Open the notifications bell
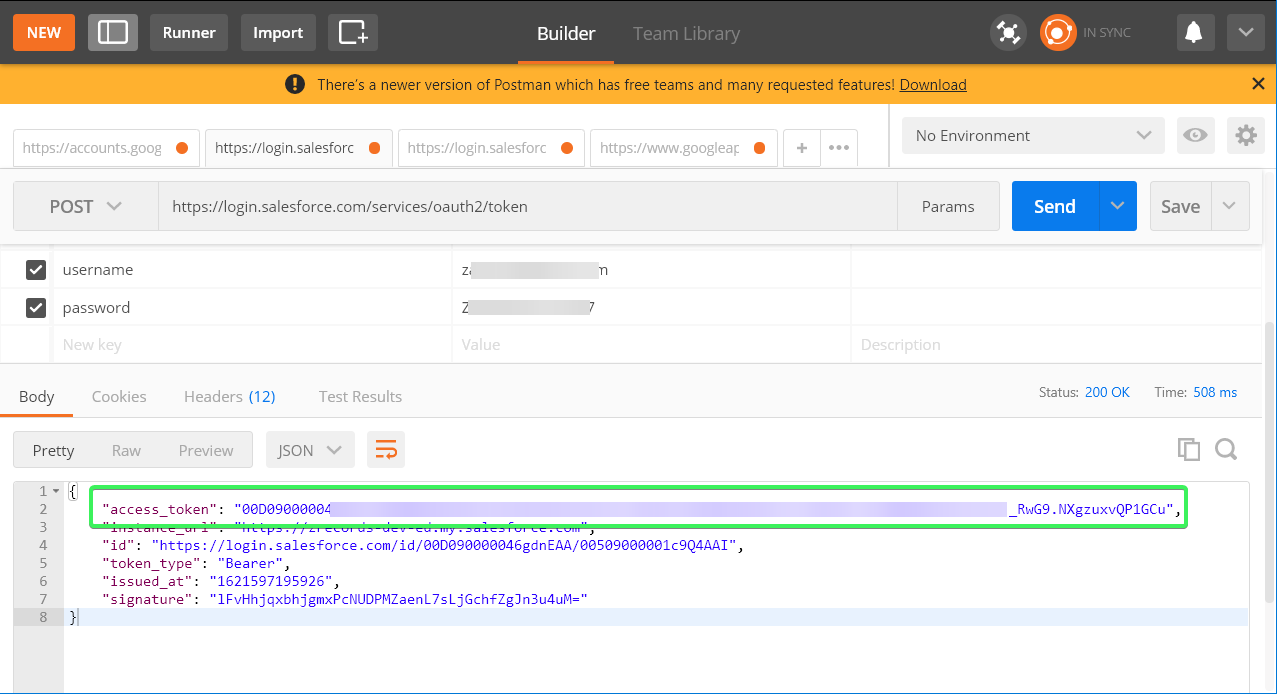This screenshot has height=694, width=1277. [x=1193, y=33]
